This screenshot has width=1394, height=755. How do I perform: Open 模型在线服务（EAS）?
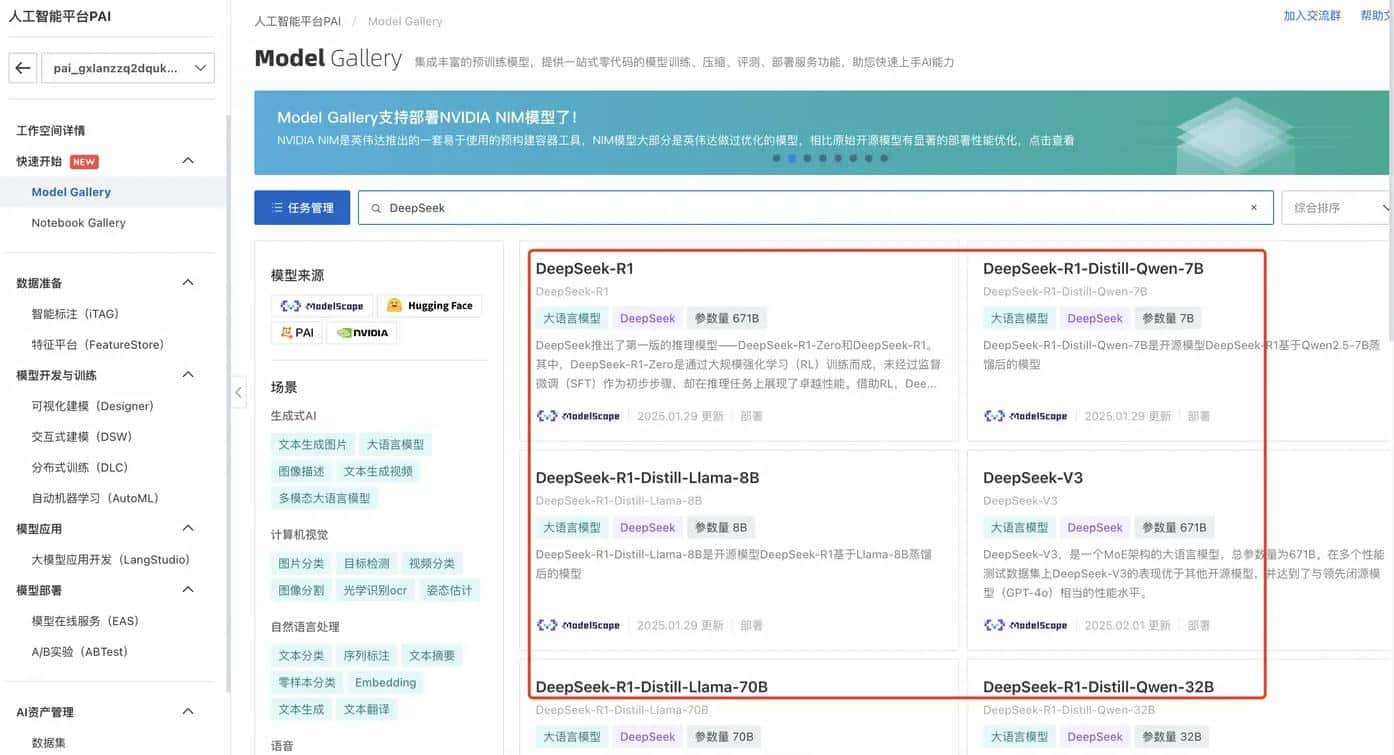point(85,621)
